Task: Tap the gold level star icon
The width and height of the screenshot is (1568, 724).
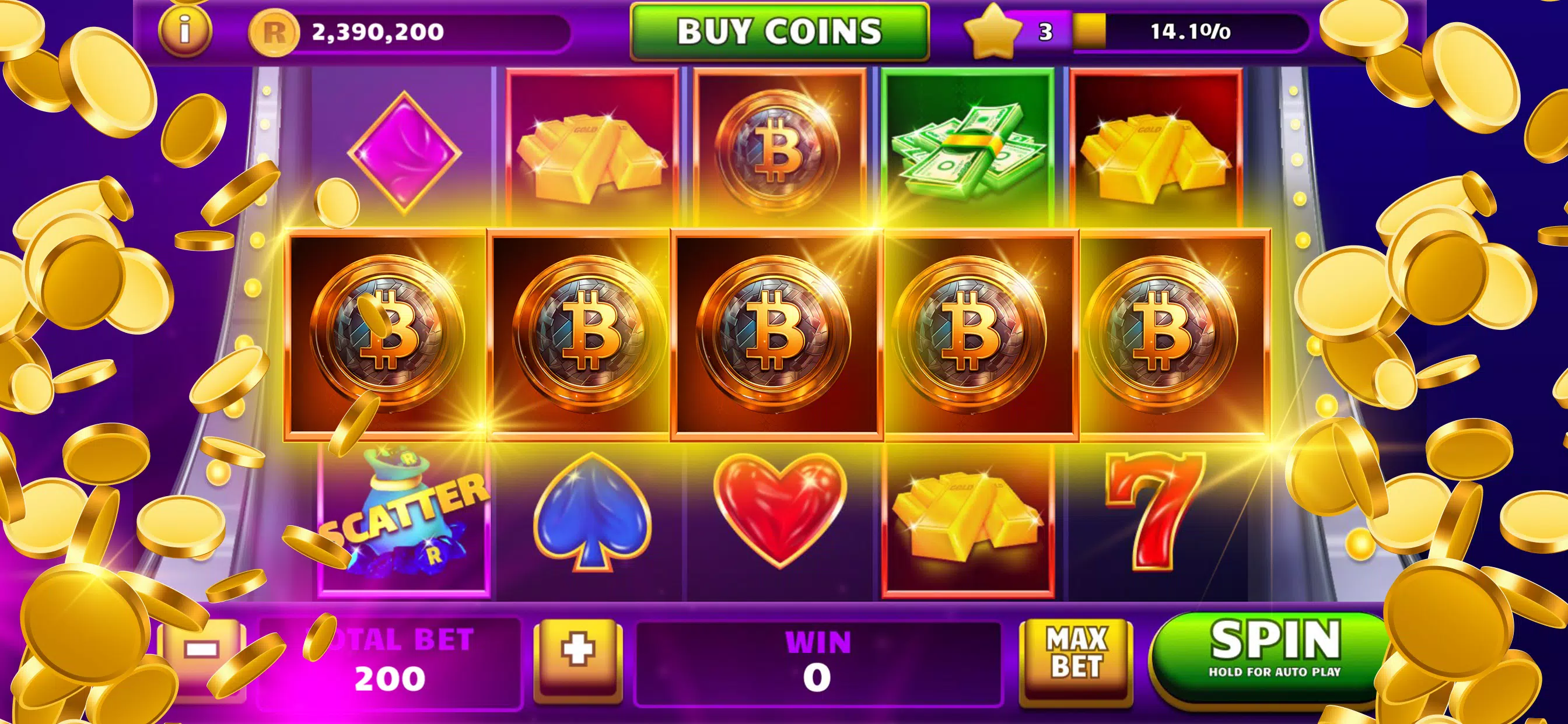Action: pyautogui.click(x=993, y=31)
